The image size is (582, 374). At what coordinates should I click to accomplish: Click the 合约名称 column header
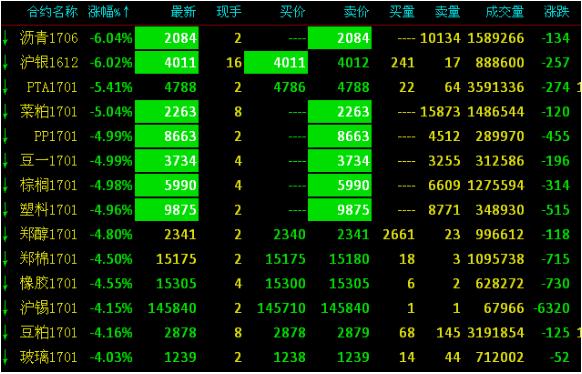click(x=53, y=12)
